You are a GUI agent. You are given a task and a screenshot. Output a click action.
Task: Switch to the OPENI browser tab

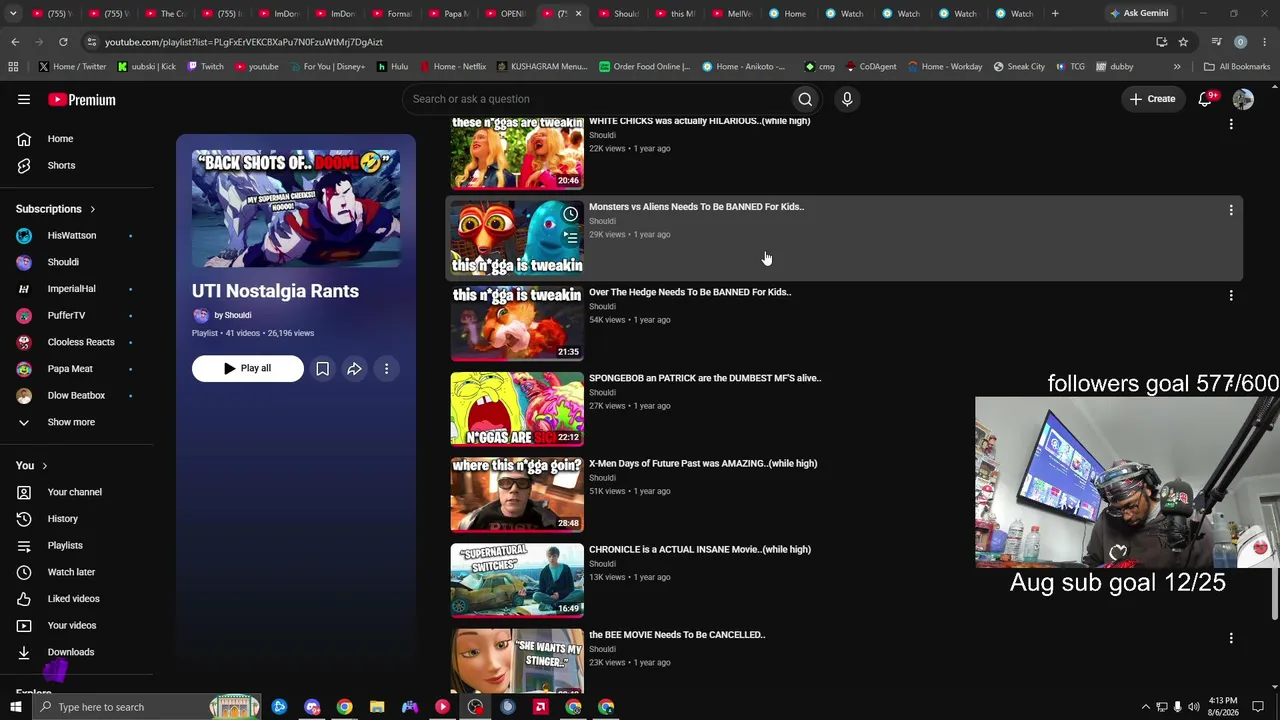point(503,14)
